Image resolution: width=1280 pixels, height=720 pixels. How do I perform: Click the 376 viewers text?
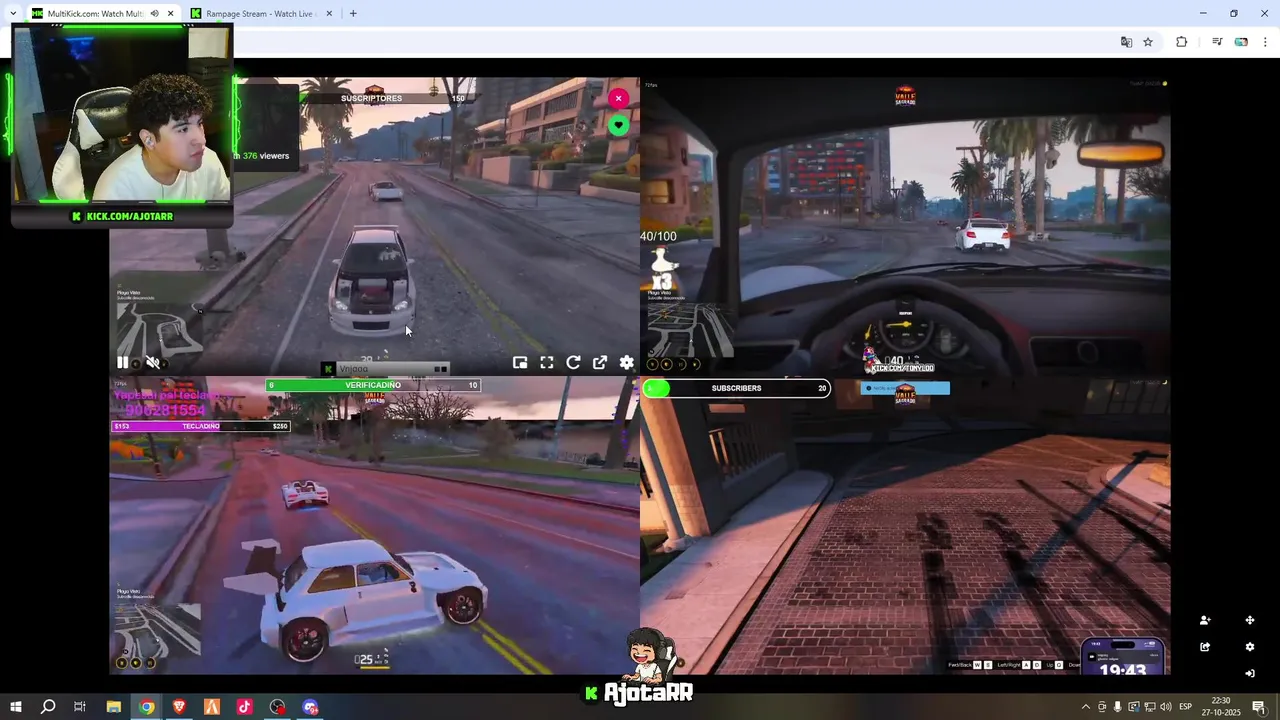coord(265,156)
